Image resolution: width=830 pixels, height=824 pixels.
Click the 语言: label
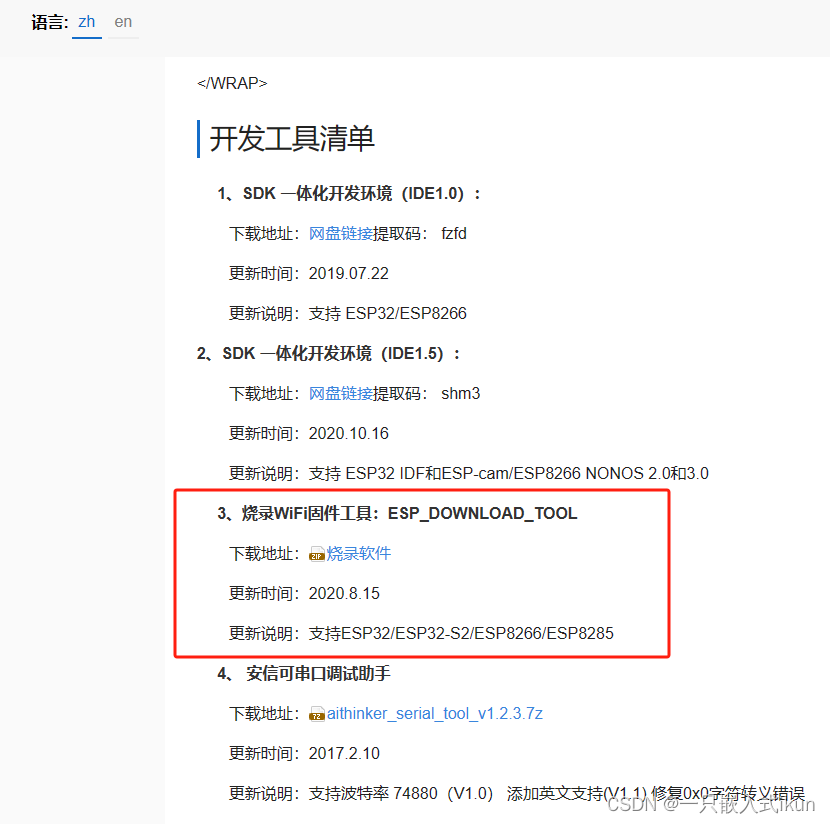pyautogui.click(x=50, y=22)
